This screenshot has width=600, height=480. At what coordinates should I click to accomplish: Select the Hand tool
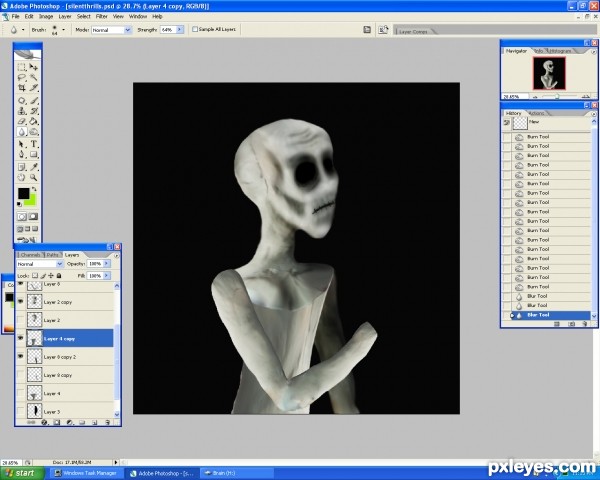pos(22,177)
